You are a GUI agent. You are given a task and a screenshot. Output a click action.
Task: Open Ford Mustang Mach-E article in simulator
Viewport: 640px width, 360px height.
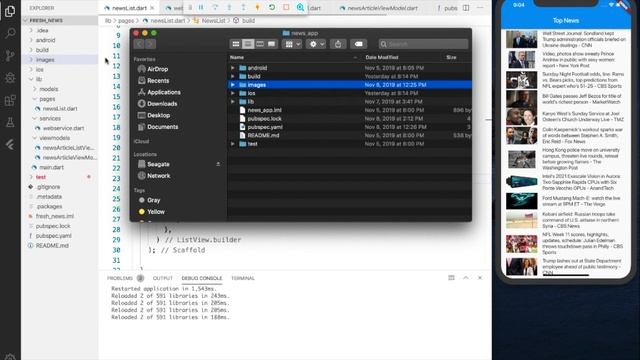point(566,201)
